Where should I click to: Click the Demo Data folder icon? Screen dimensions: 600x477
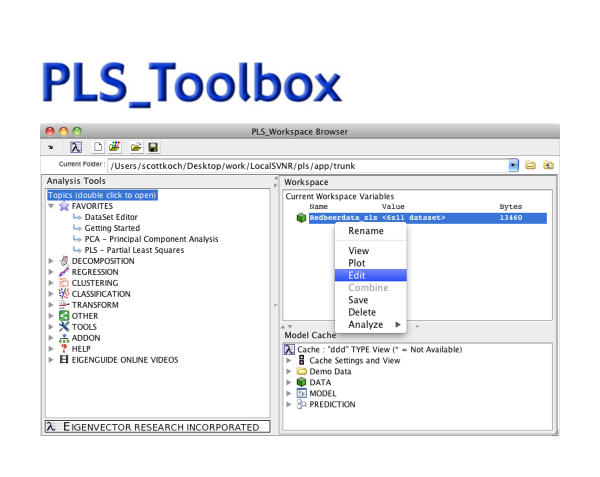(x=302, y=371)
